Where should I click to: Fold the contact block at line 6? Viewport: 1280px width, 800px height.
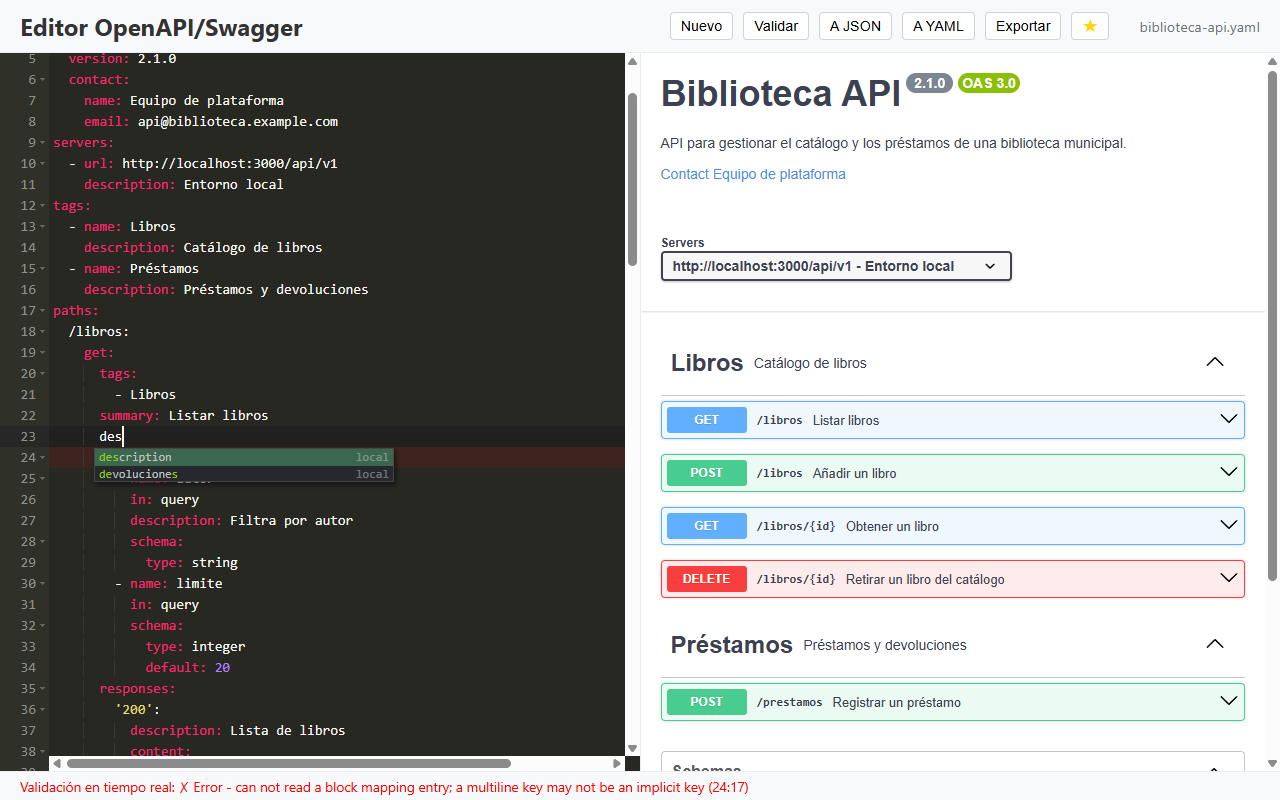click(x=45, y=79)
